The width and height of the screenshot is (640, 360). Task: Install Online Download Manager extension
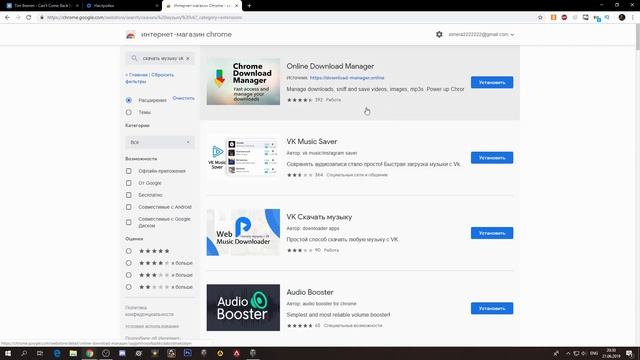(x=492, y=82)
